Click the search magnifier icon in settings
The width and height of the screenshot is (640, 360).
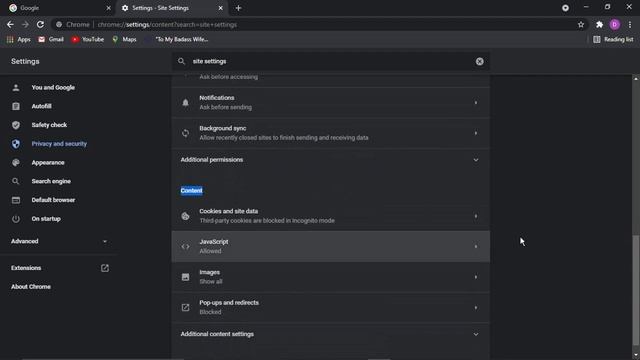[x=181, y=61]
